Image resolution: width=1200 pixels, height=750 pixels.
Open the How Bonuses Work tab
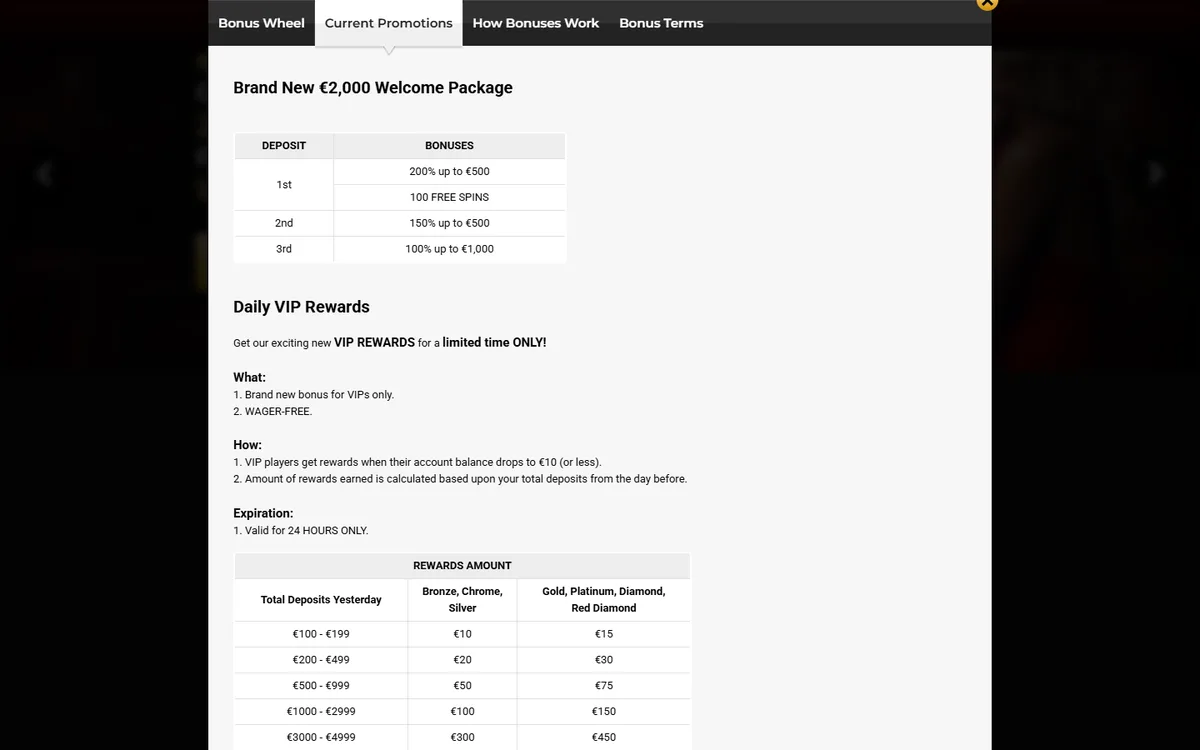[536, 23]
